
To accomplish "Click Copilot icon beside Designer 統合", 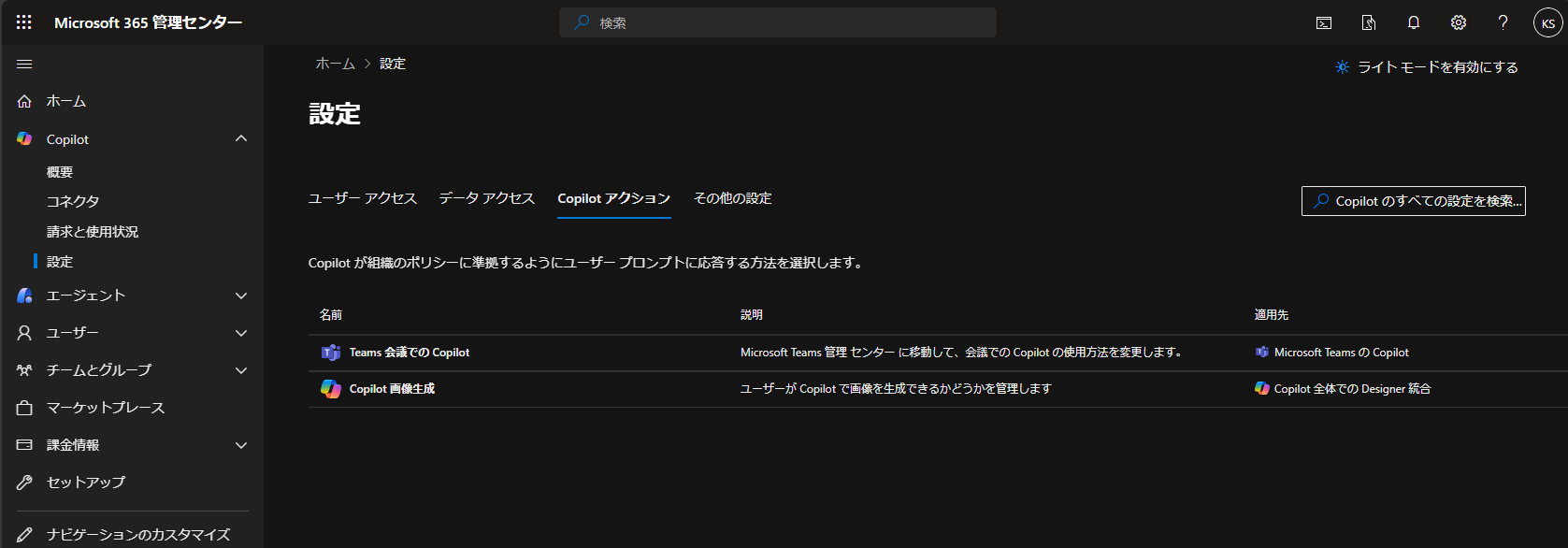I will tap(1262, 388).
